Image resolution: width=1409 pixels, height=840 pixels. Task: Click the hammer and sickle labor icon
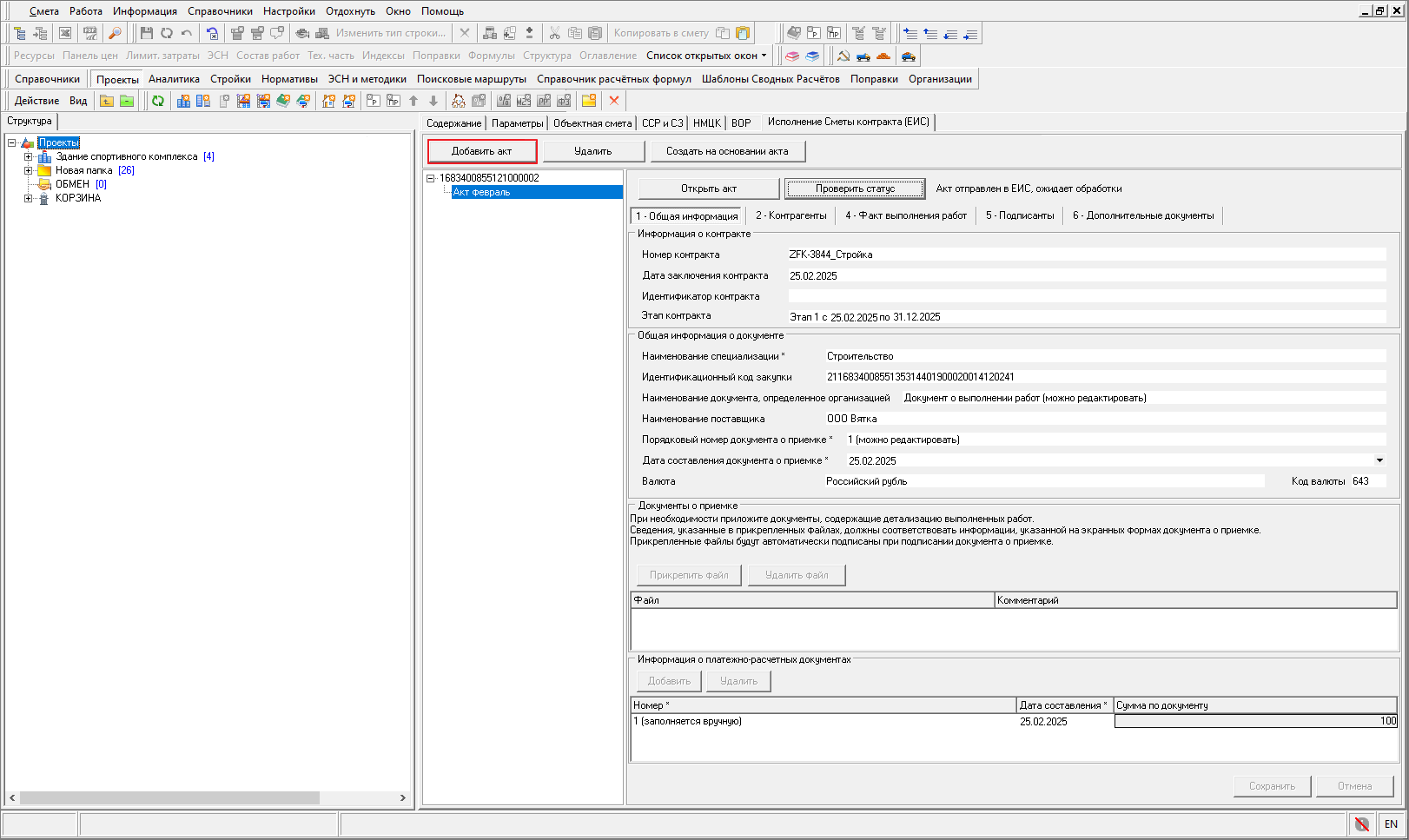coord(843,56)
